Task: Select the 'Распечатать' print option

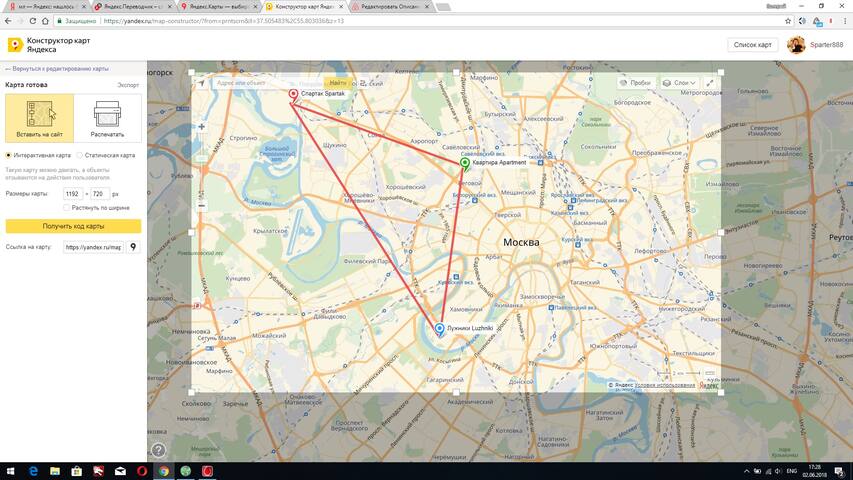Action: click(107, 118)
